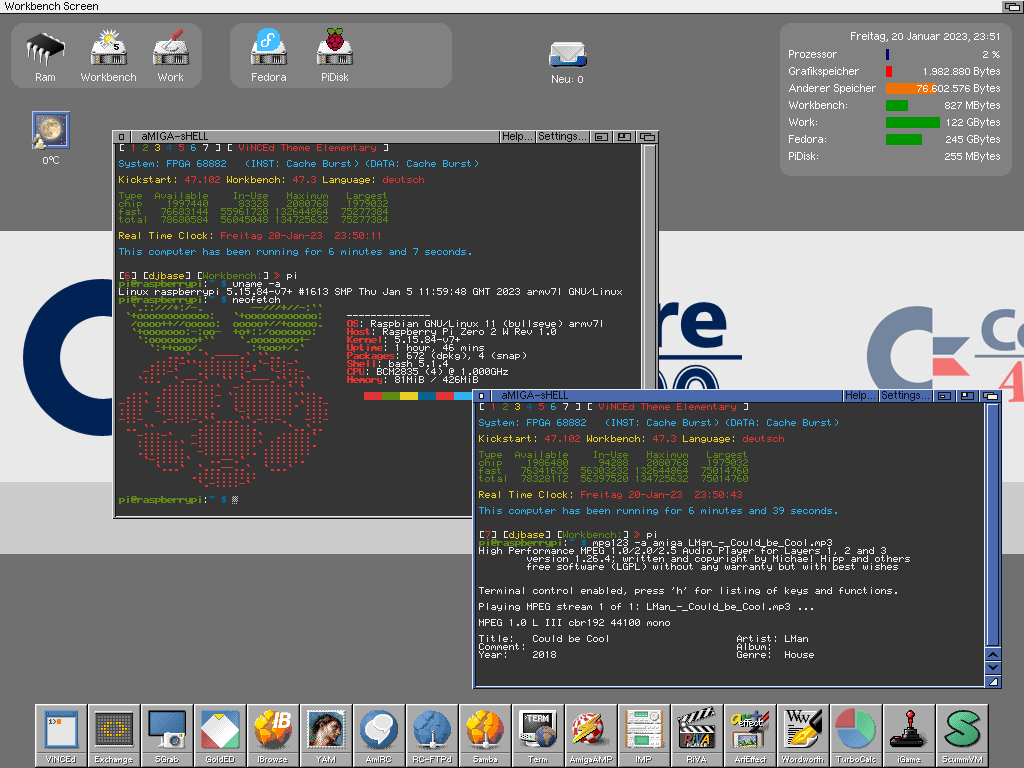The image size is (1024, 768).
Task: Click the back shell window title bar
Action: (x=313, y=136)
